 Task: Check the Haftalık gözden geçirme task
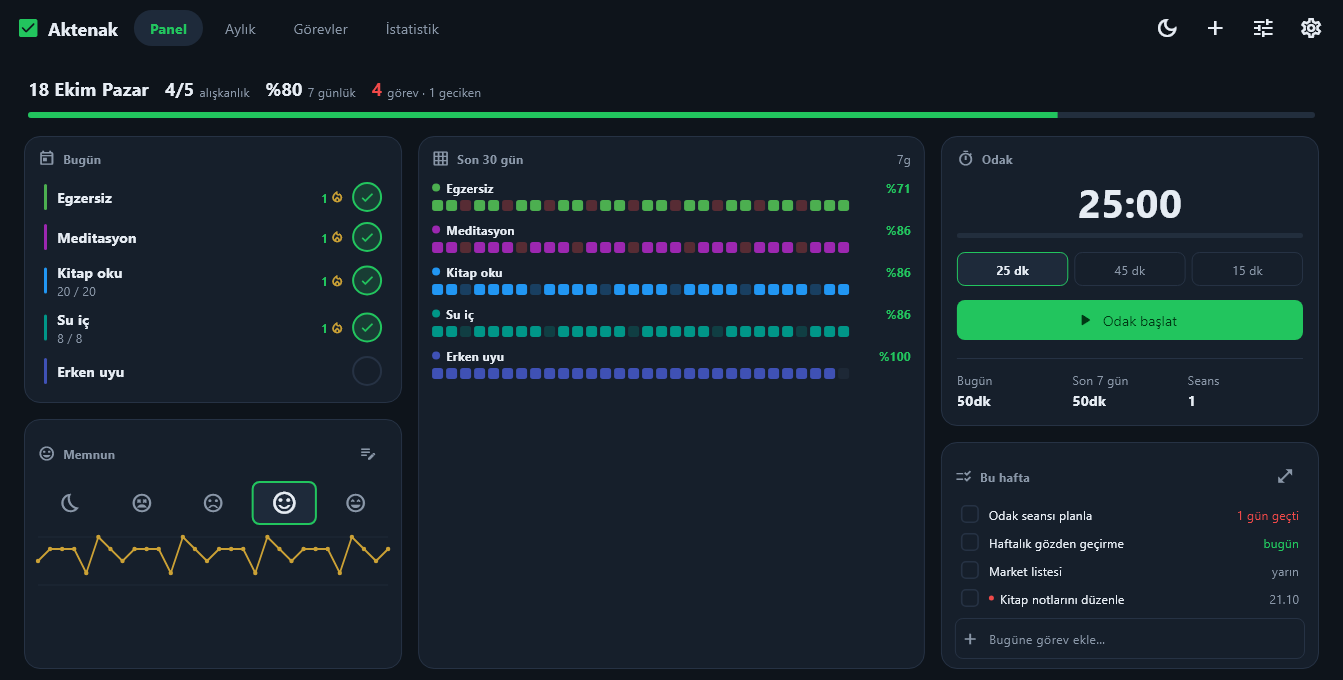pyautogui.click(x=969, y=542)
